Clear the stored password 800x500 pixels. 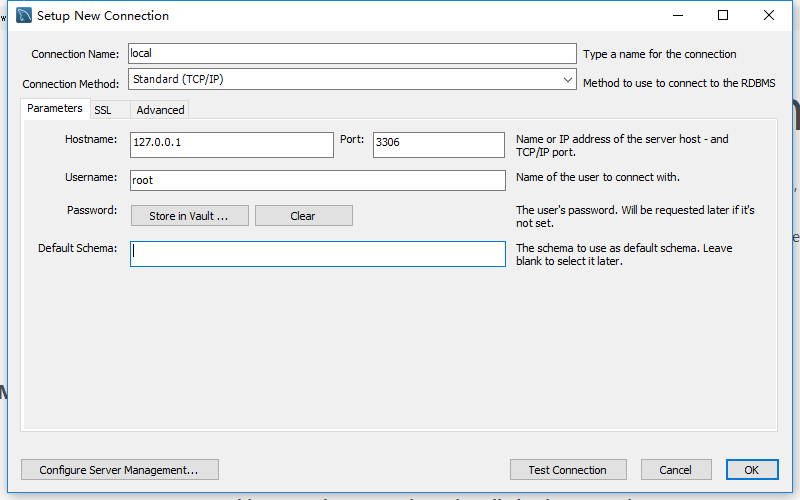tap(304, 216)
